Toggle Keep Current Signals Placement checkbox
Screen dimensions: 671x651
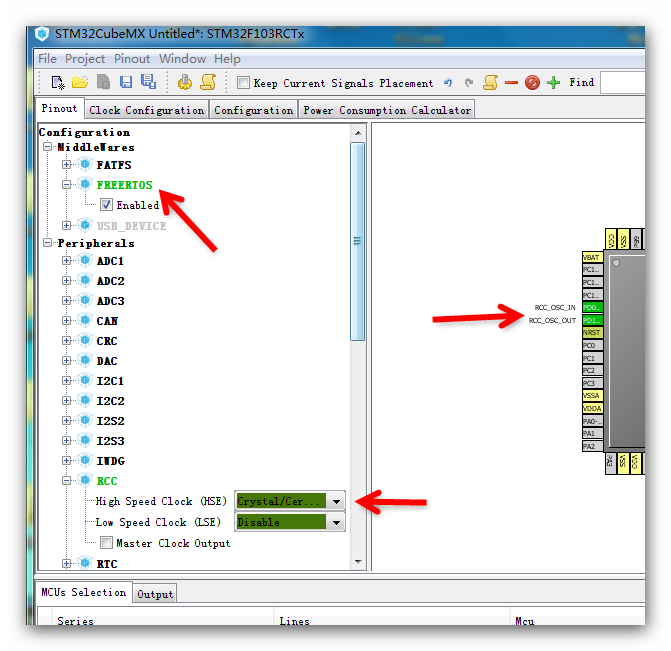coord(243,83)
